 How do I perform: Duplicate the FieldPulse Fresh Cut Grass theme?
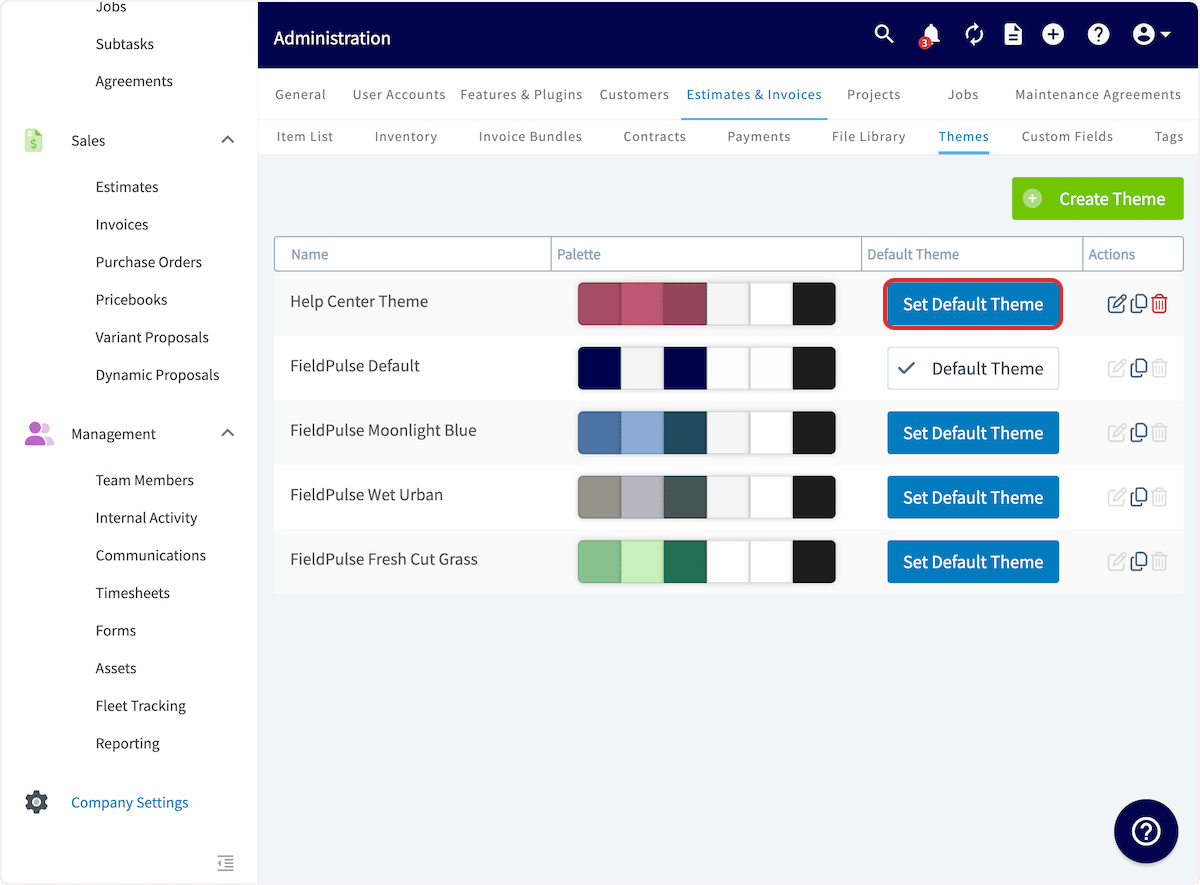point(1138,562)
